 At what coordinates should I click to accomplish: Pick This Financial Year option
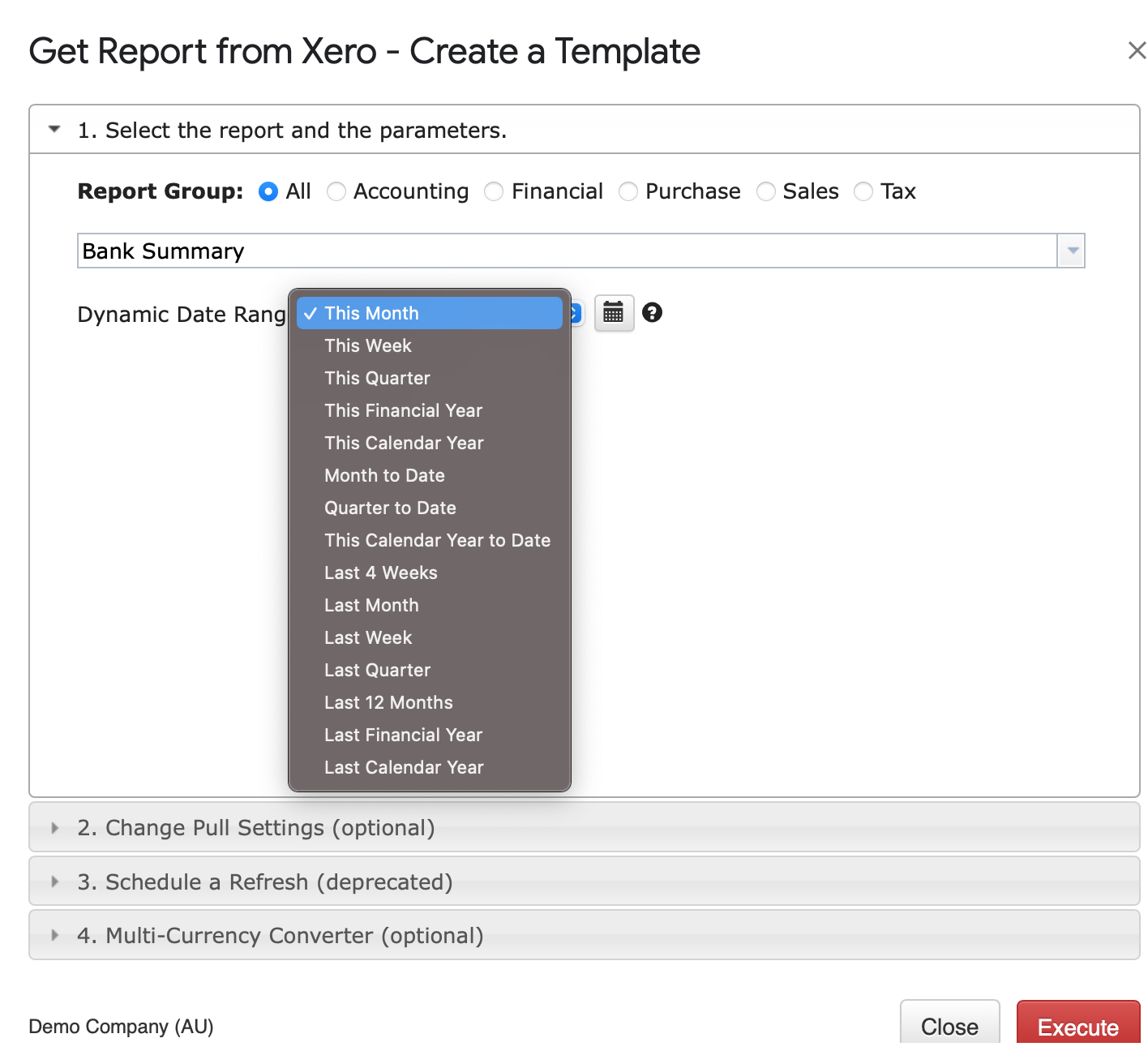pos(430,410)
